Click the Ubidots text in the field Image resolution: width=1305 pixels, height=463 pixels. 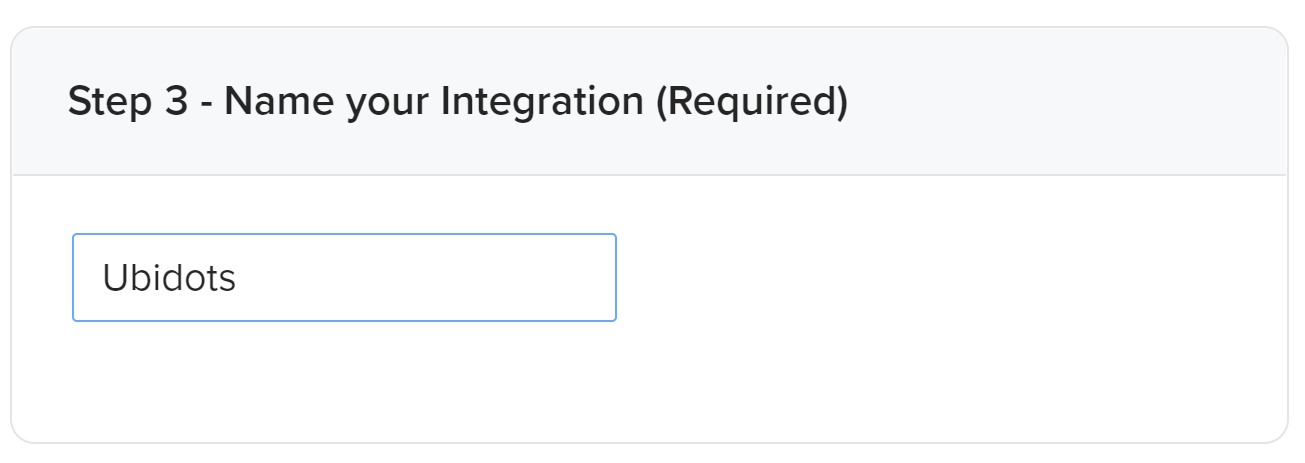[x=169, y=278]
